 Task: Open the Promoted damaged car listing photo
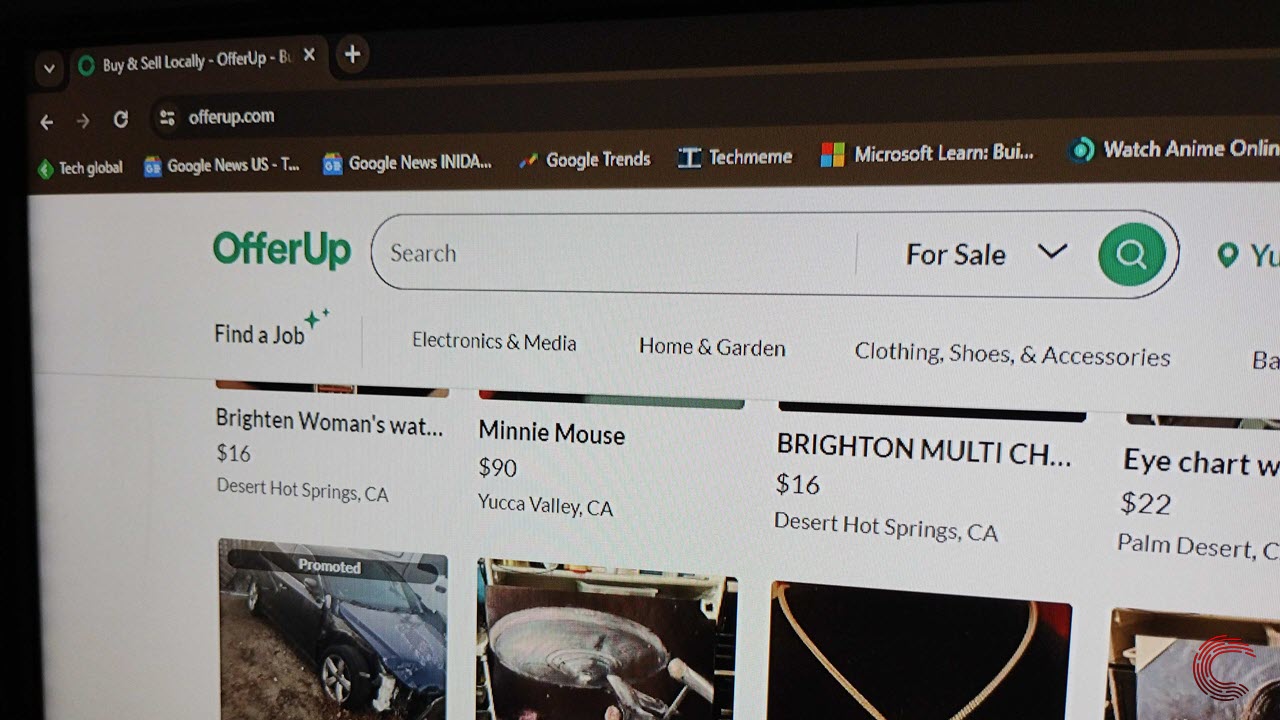coord(333,630)
